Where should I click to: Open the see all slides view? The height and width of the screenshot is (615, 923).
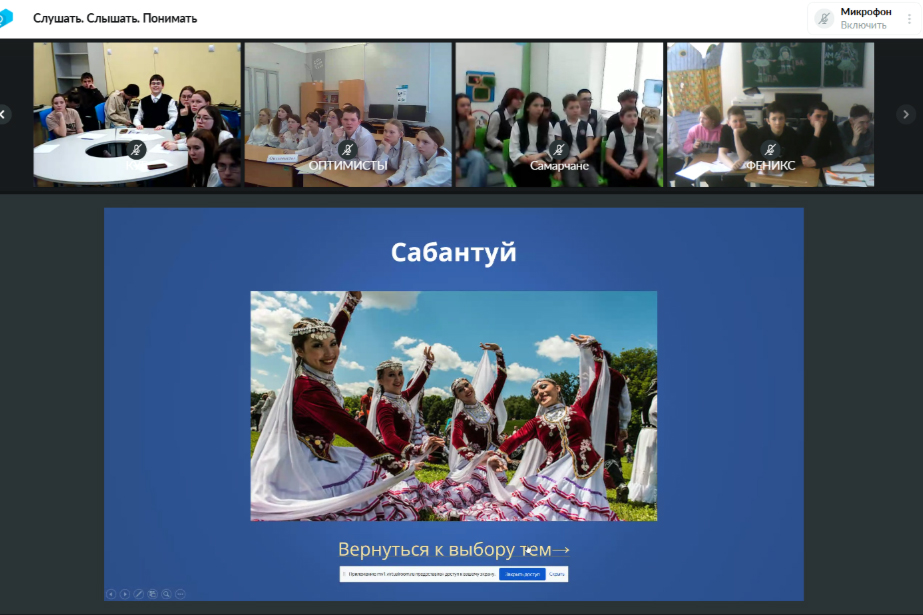point(153,593)
